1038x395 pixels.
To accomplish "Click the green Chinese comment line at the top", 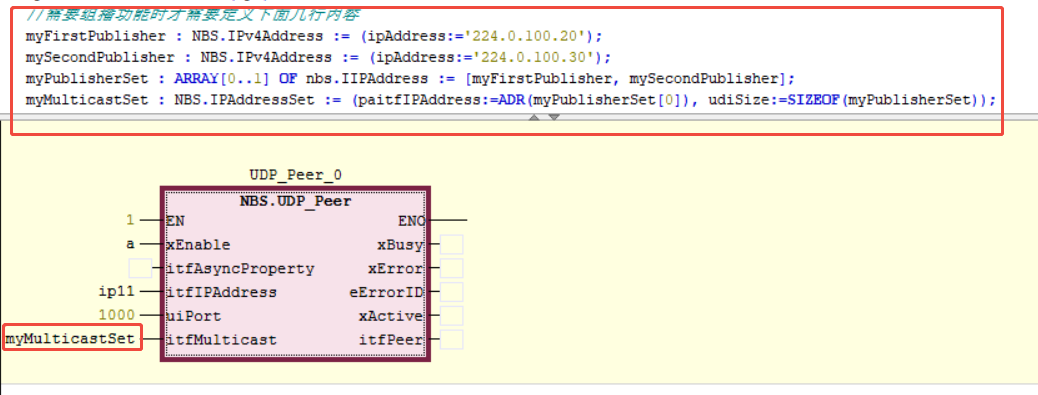I will click(x=193, y=15).
